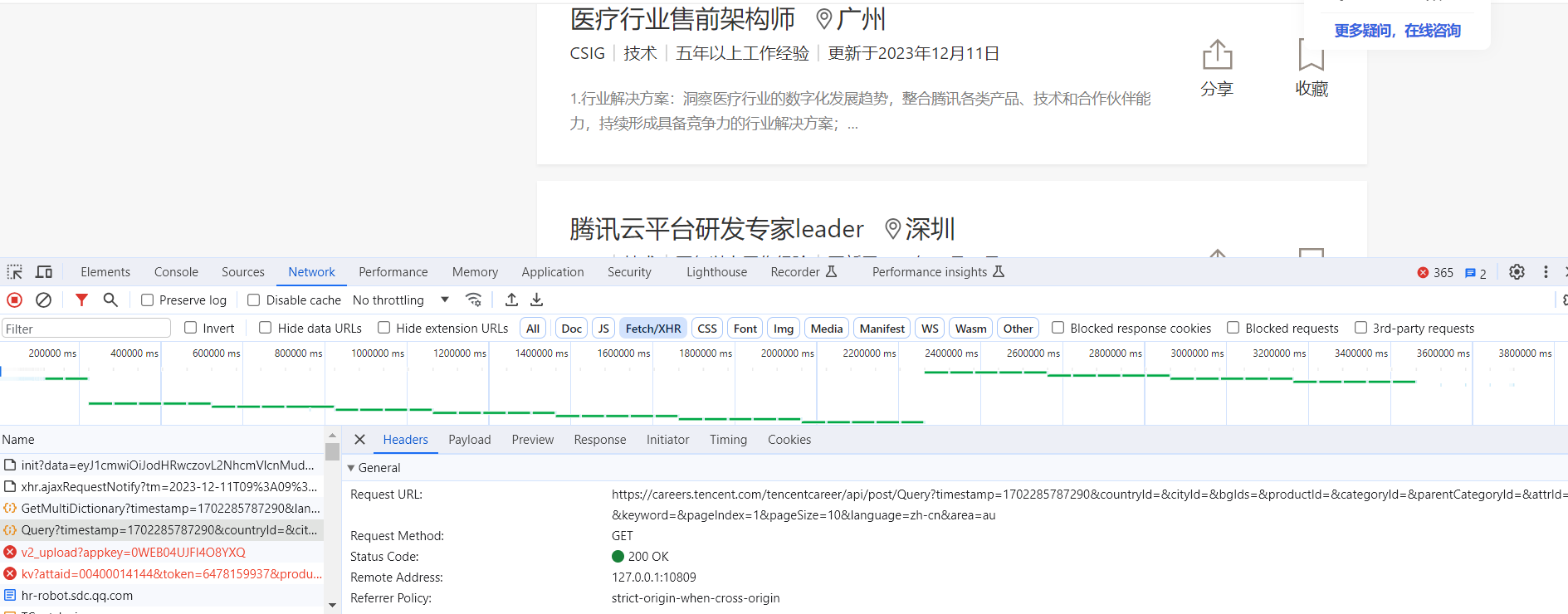The height and width of the screenshot is (614, 1568).
Task: Switch to the Application tab
Action: pyautogui.click(x=553, y=272)
